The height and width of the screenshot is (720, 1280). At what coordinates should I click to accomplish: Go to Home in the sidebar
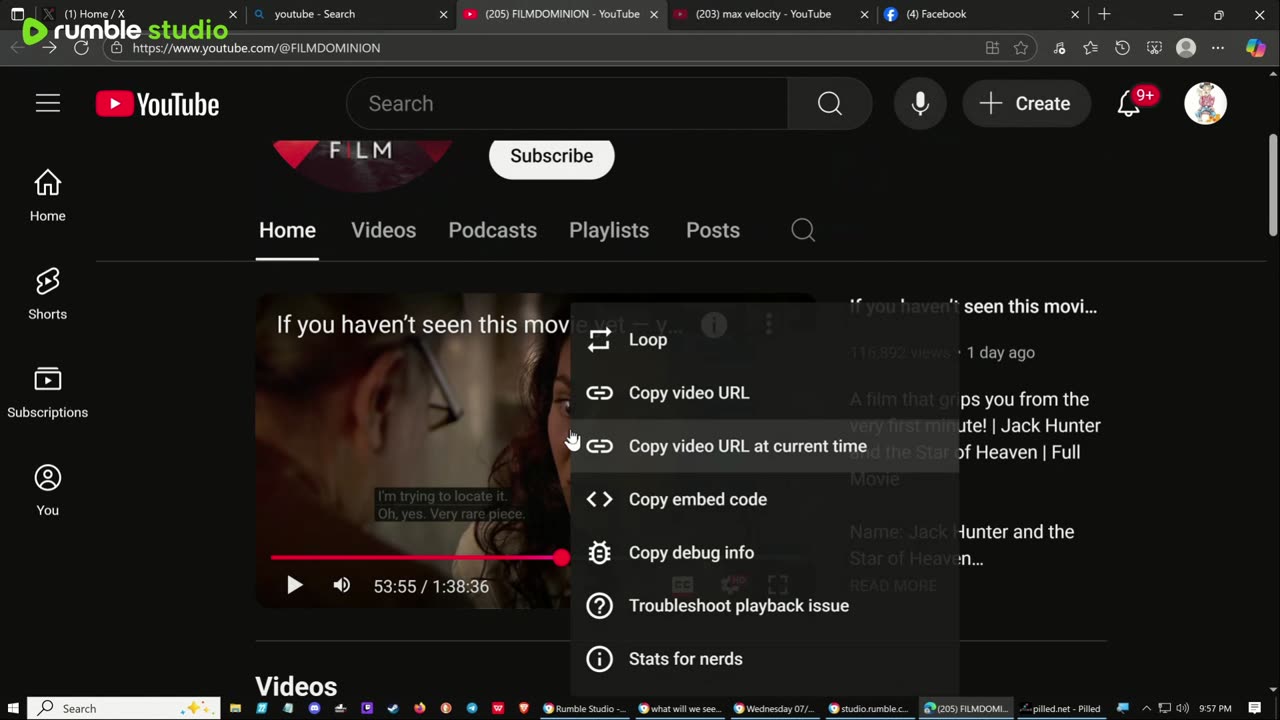pyautogui.click(x=47, y=196)
